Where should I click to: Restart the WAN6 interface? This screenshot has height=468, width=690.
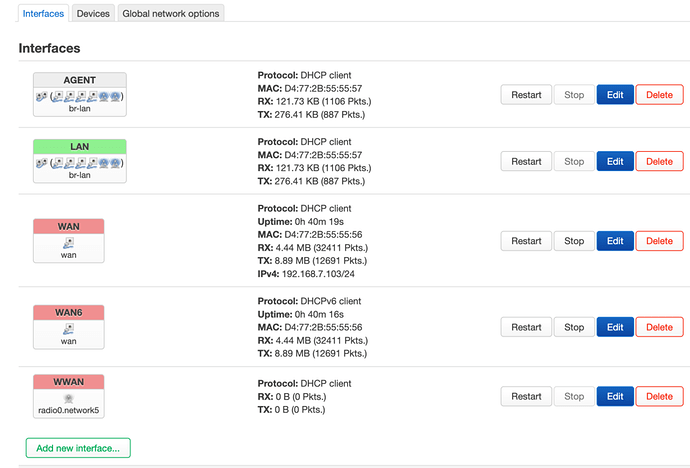pos(526,327)
